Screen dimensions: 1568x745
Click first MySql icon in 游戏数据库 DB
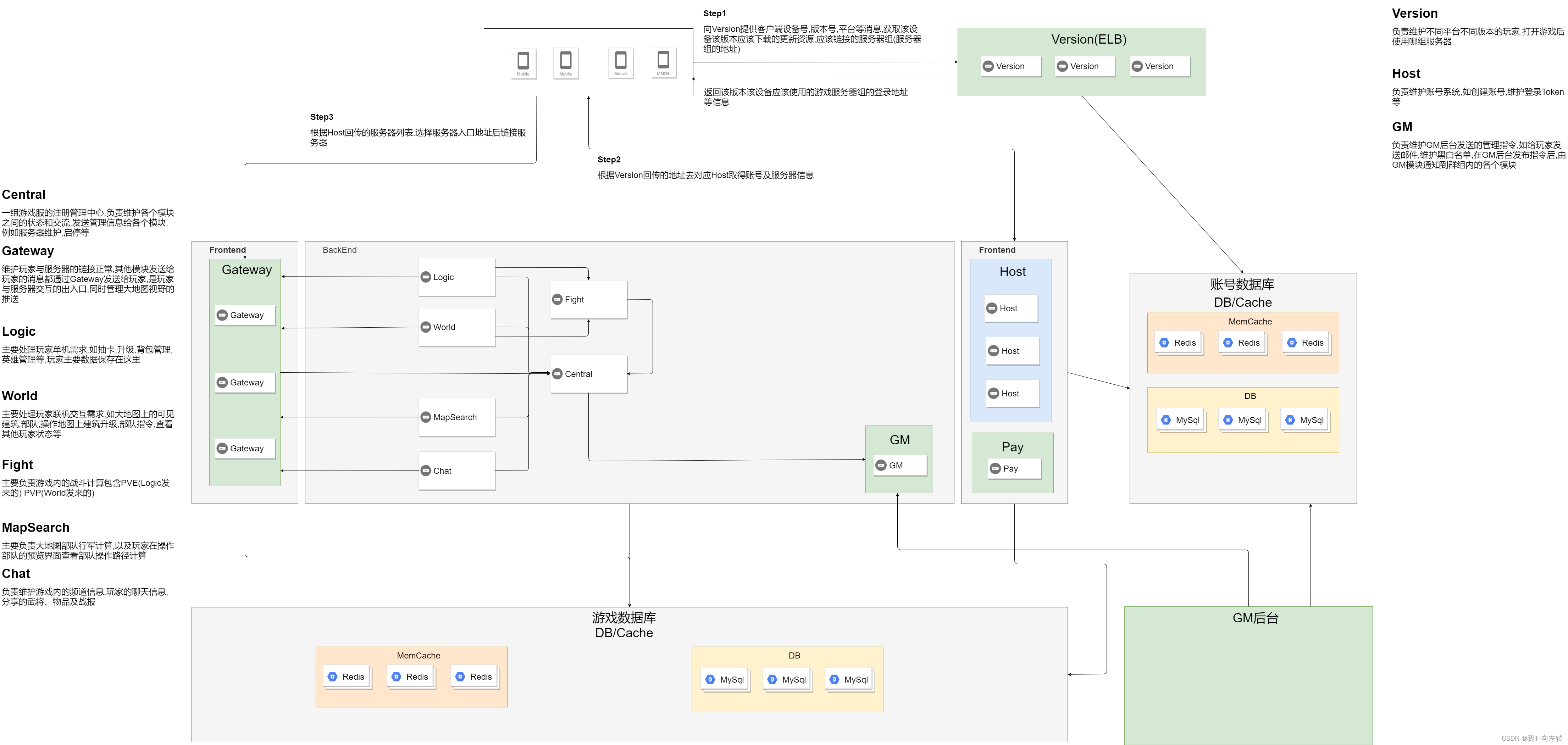click(710, 679)
